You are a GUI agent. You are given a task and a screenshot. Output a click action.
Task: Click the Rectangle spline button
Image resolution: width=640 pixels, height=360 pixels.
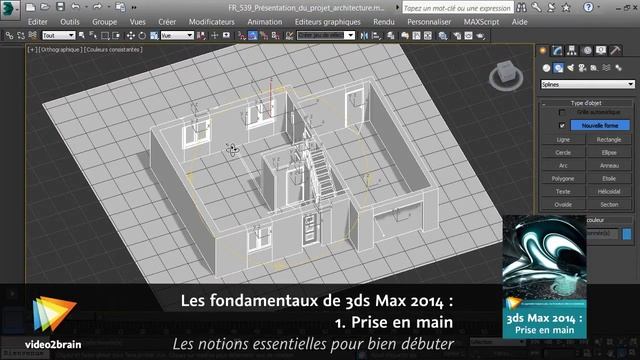[x=609, y=140]
